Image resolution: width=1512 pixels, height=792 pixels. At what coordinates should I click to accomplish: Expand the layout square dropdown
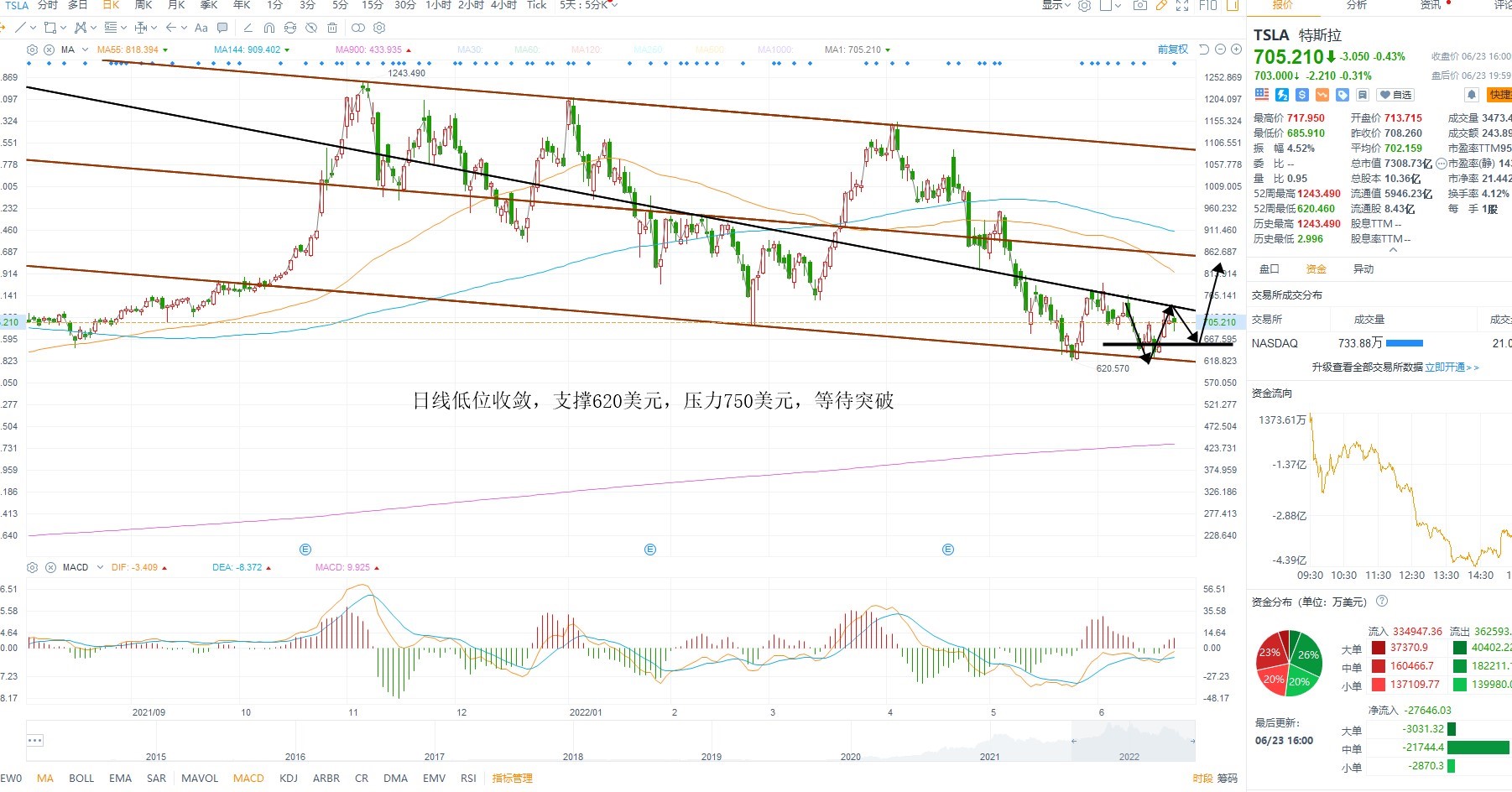pos(1118,5)
